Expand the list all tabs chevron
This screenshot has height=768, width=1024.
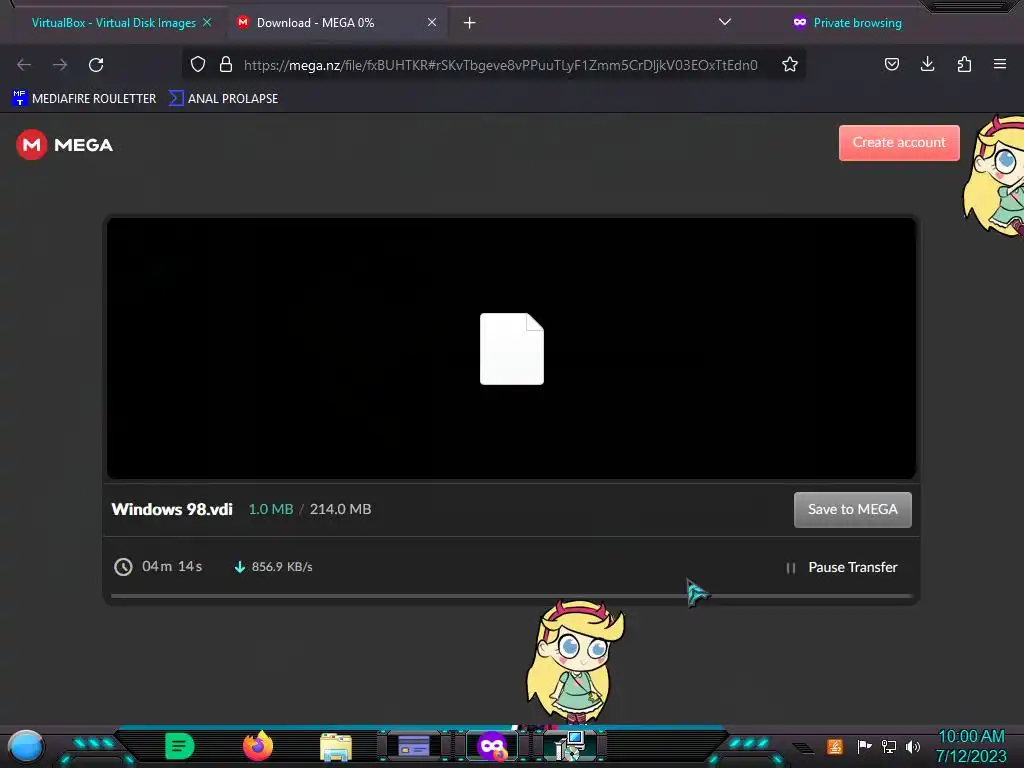coord(724,22)
